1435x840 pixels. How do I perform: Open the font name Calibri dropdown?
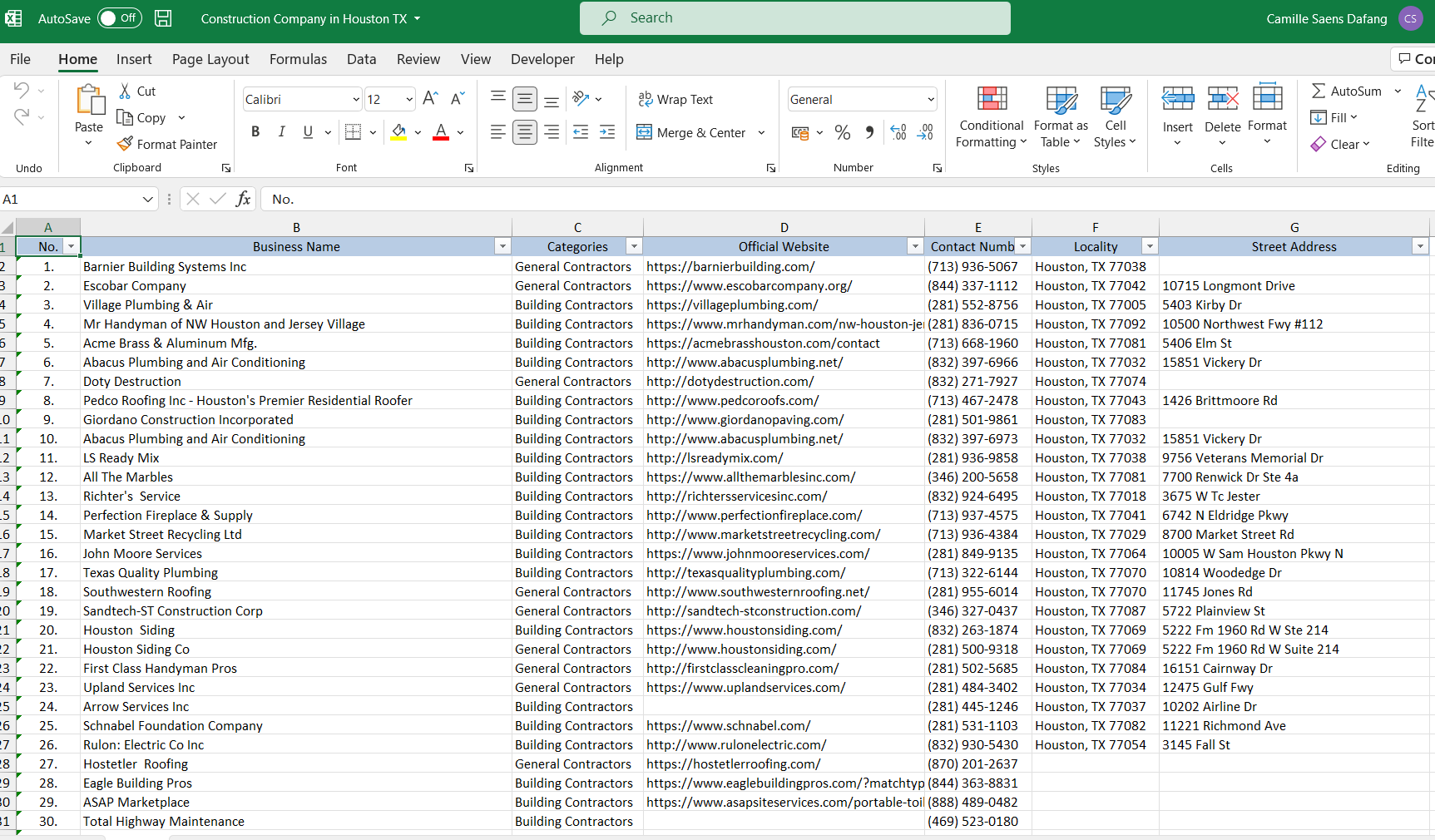tap(356, 99)
